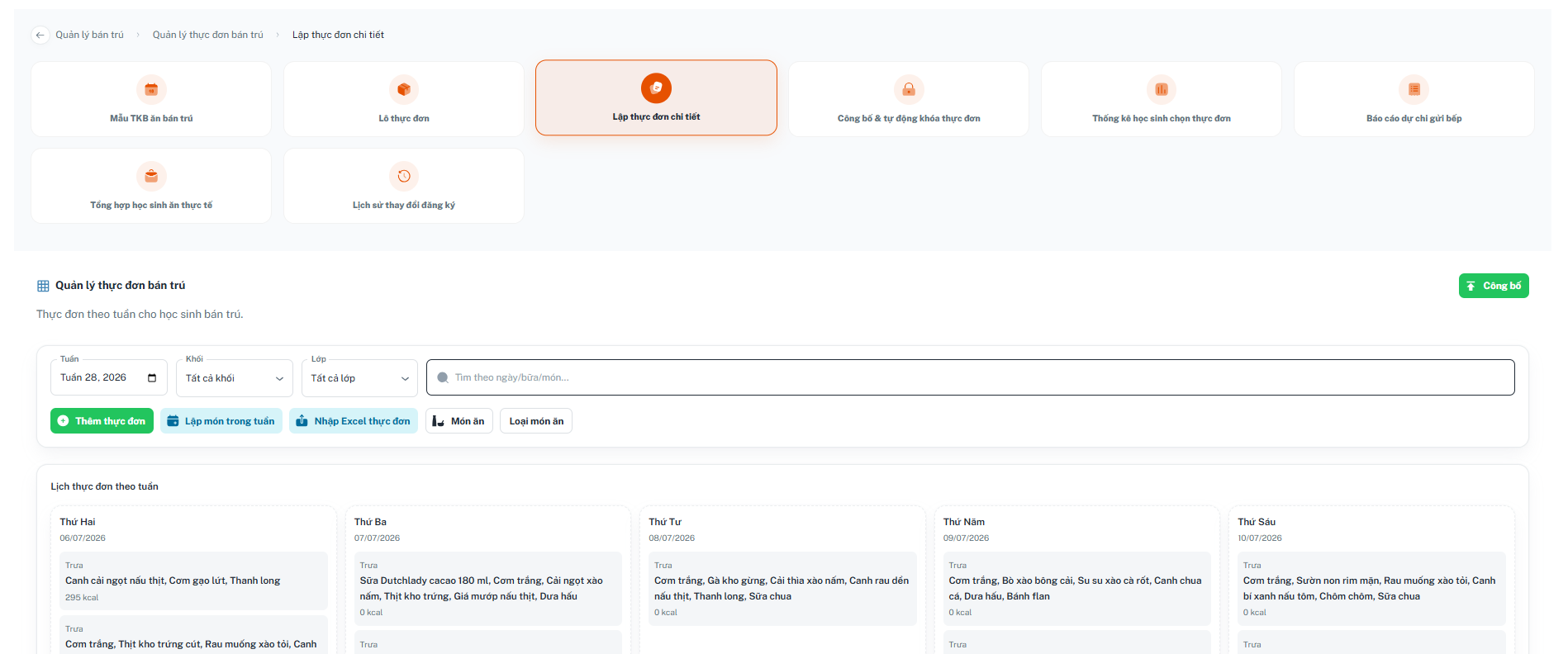Open Thứ Hai card with Thịt kho trứng cút
This screenshot has width=1568, height=654.
pos(193,635)
